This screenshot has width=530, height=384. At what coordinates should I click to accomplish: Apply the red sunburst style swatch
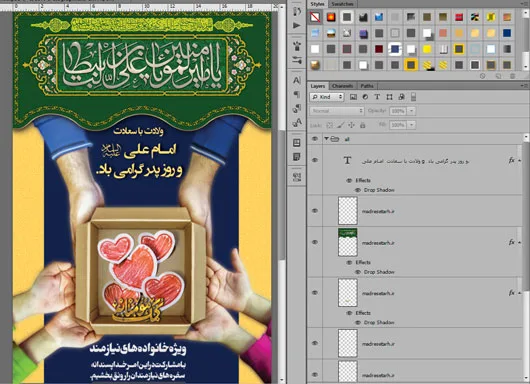point(331,17)
